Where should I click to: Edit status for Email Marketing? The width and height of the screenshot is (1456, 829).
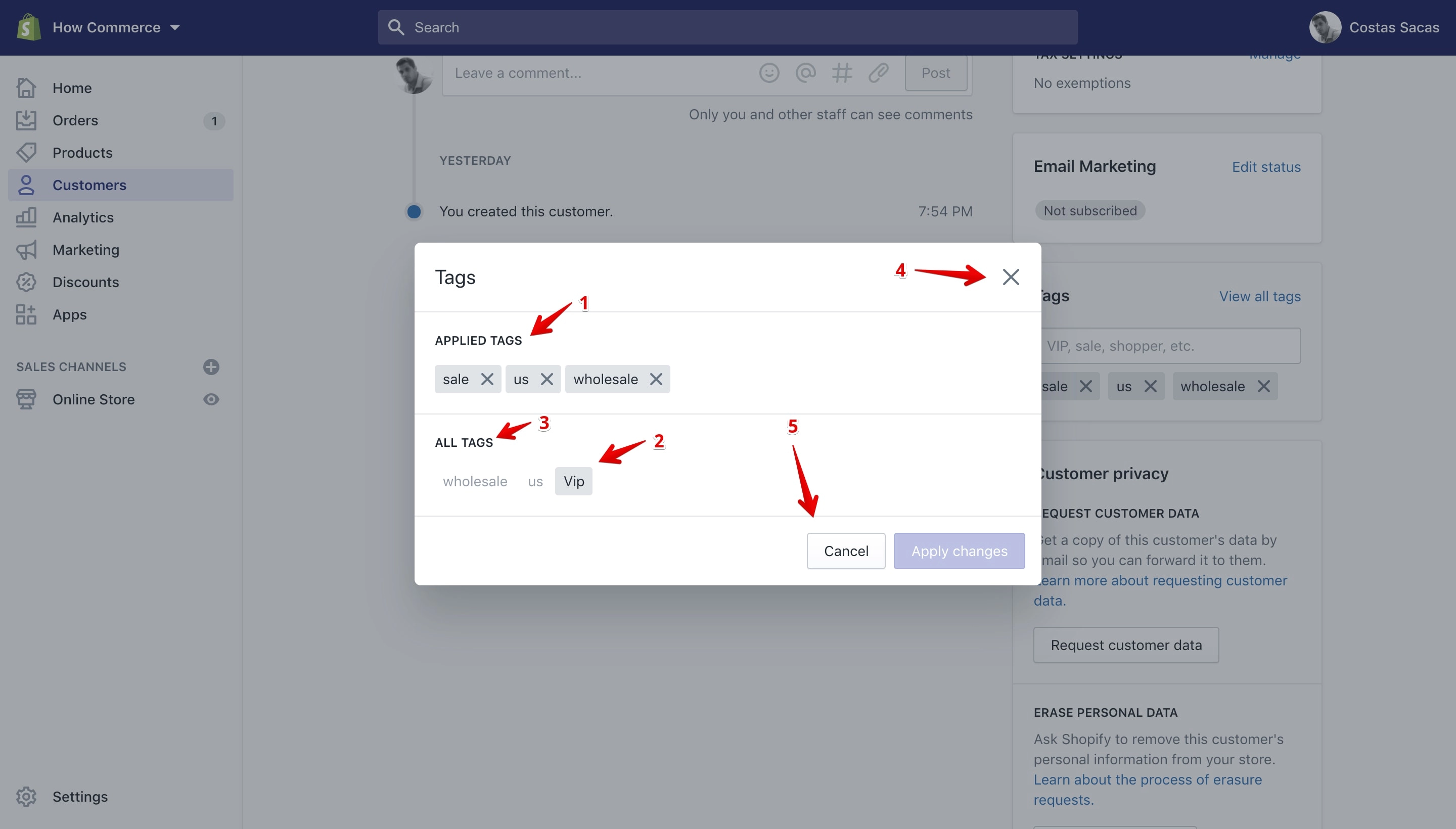coord(1266,167)
